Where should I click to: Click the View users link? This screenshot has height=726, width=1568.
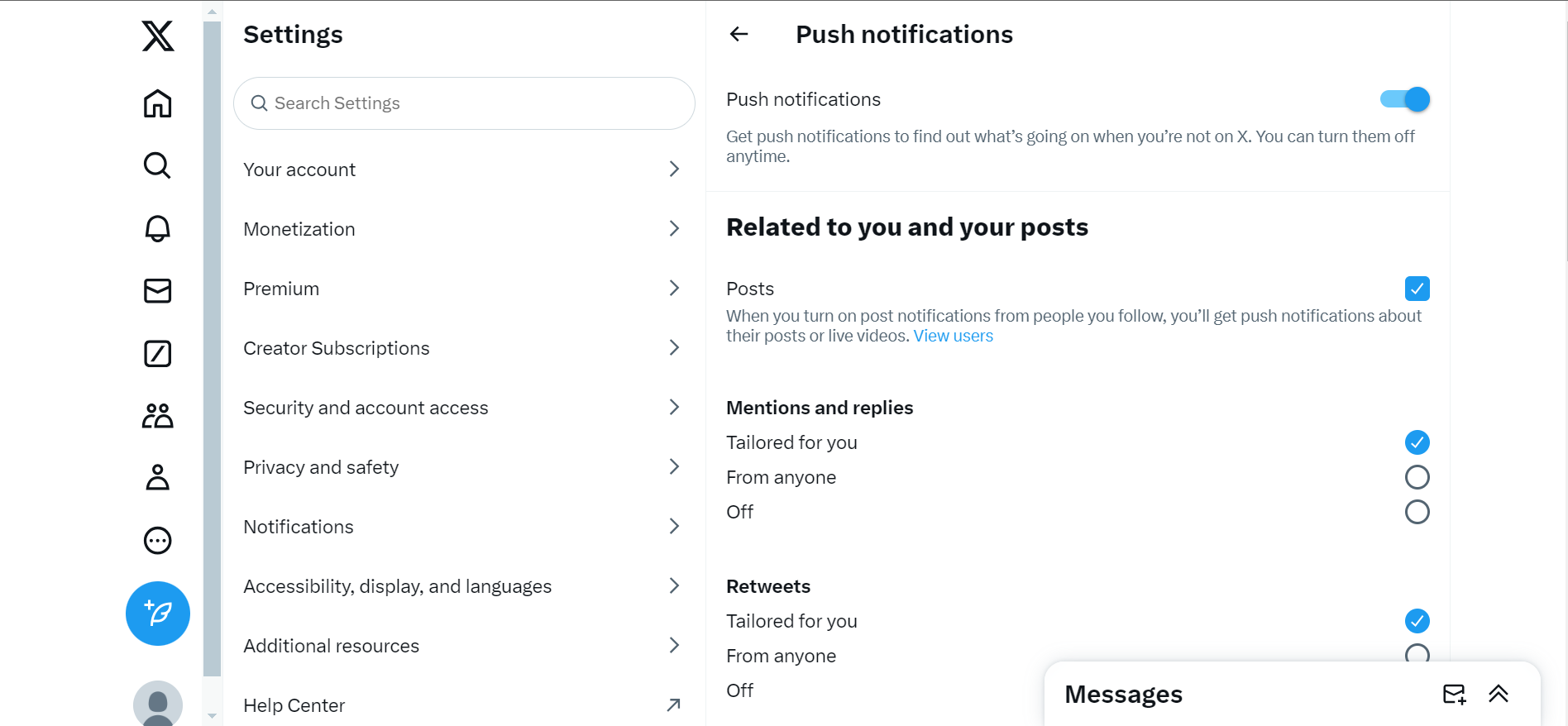(953, 336)
